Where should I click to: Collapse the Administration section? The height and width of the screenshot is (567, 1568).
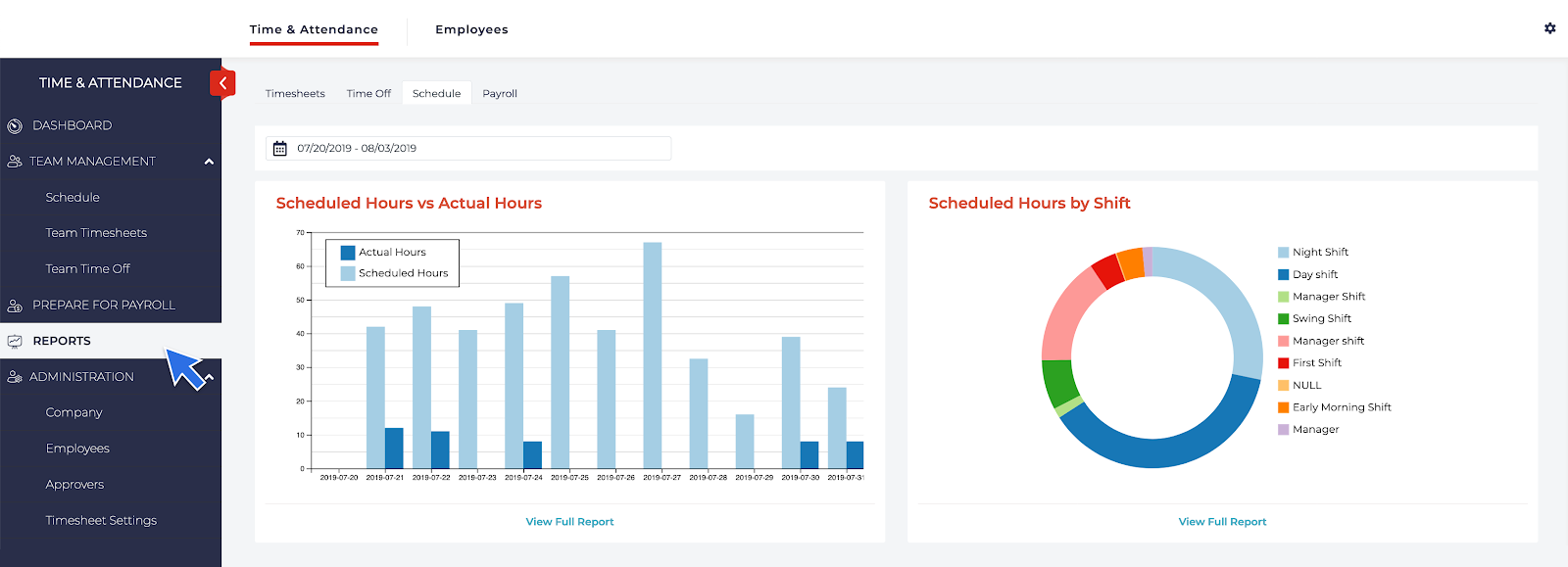tap(210, 377)
